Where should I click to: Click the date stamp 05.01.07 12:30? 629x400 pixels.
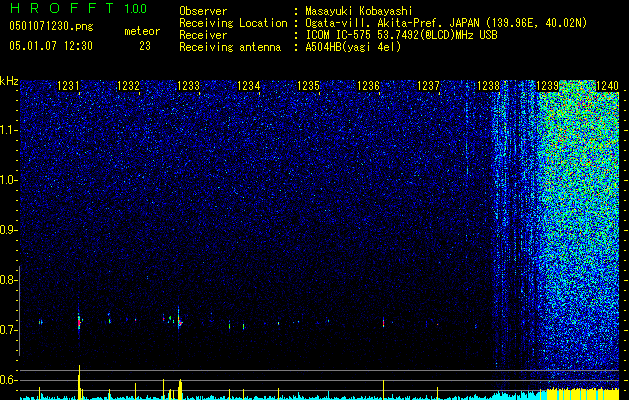(51, 46)
